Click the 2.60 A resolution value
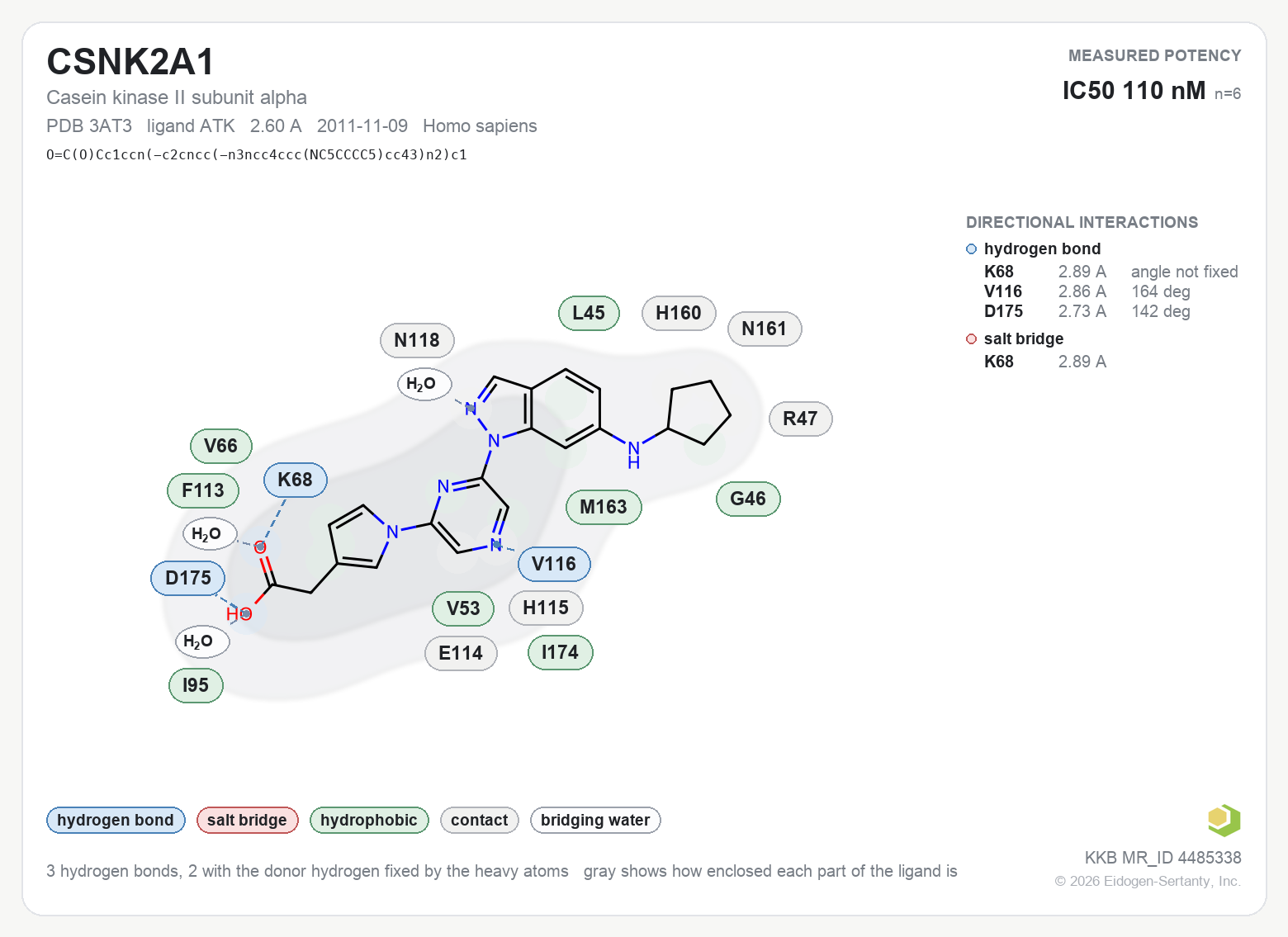The image size is (1288, 937). click(x=276, y=125)
